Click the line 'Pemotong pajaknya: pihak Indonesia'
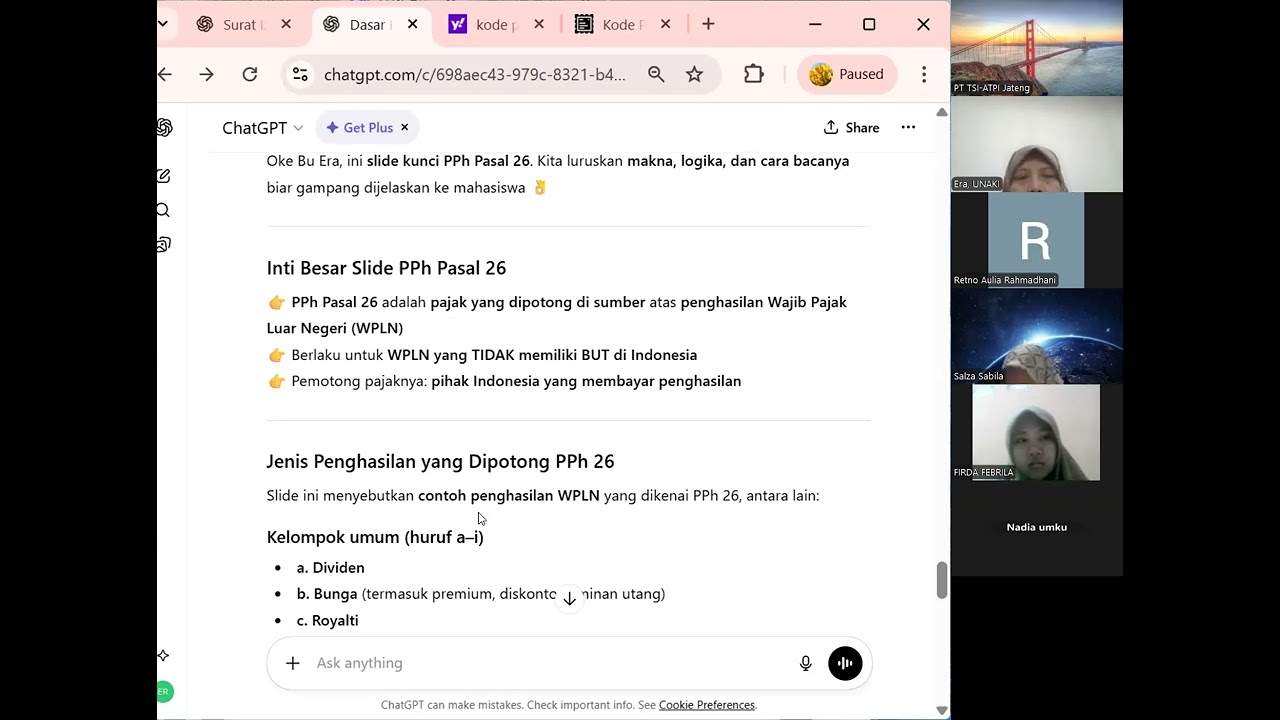 504,381
